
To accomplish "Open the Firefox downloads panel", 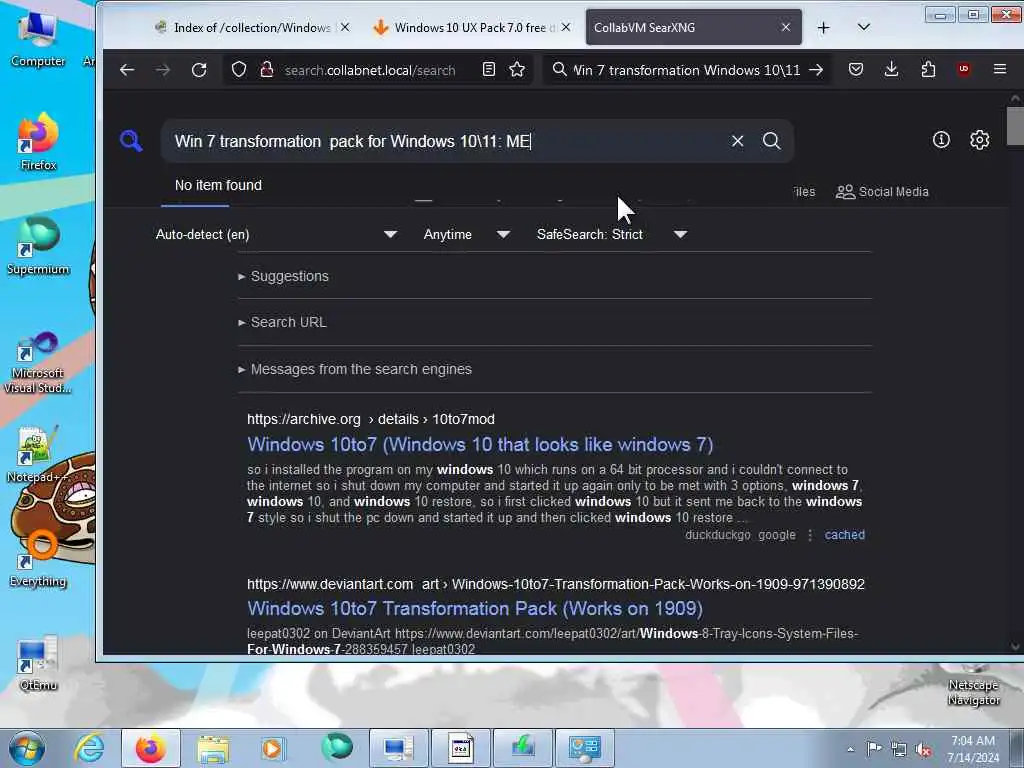I will 891,69.
